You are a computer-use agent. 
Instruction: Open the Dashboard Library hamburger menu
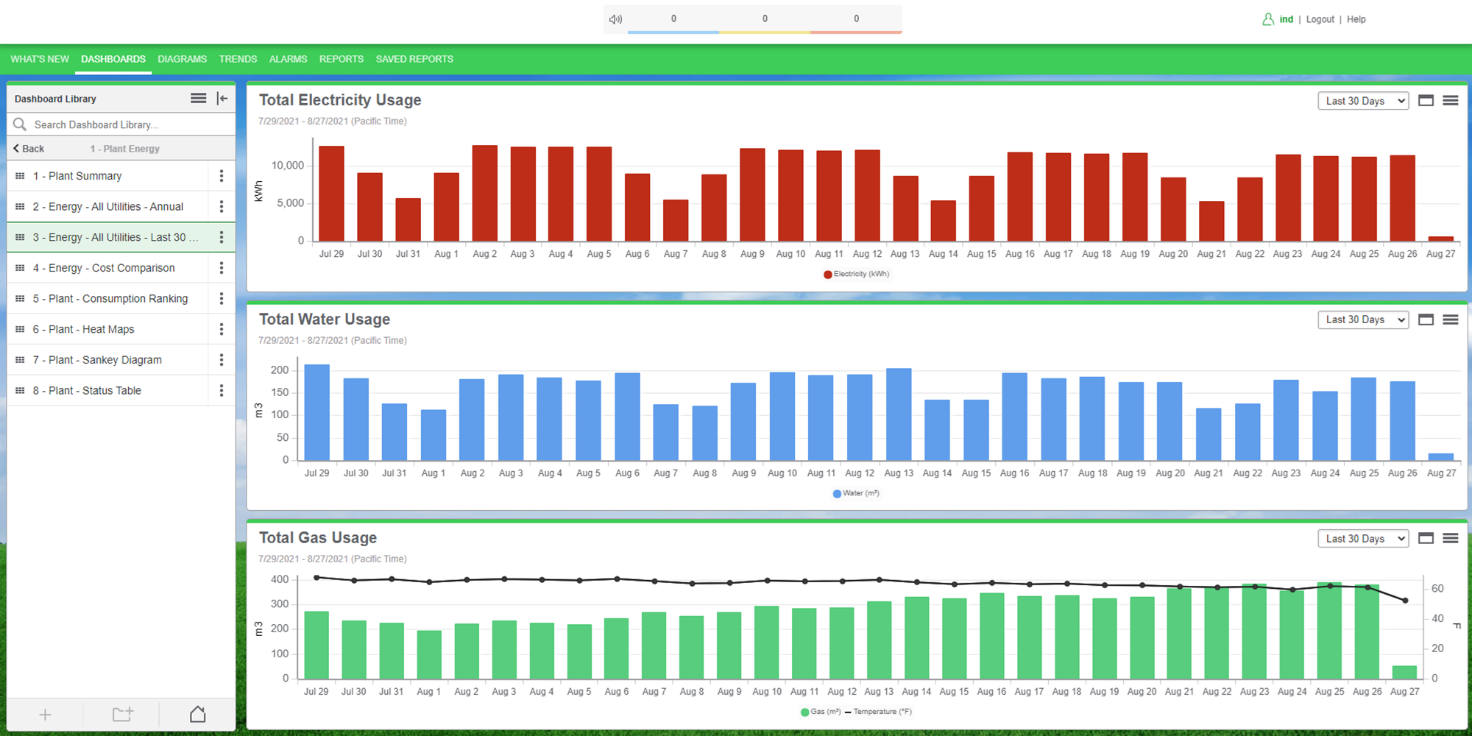coord(198,98)
